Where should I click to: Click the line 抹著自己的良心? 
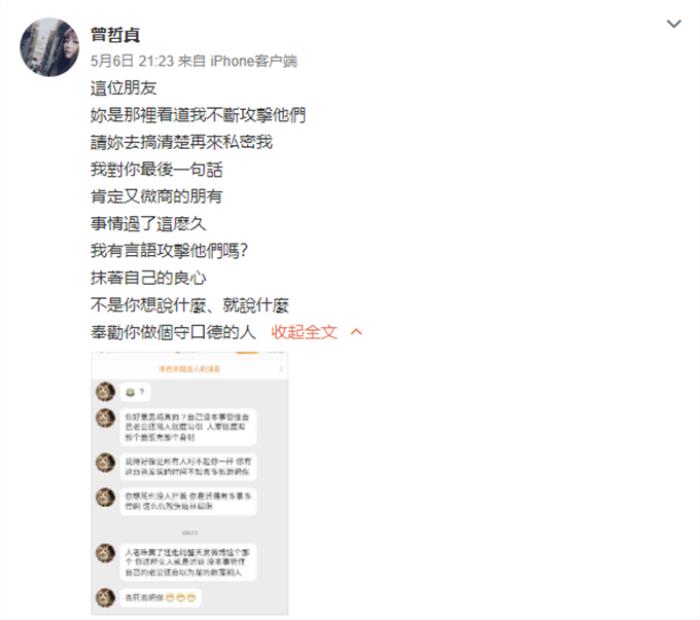click(149, 278)
